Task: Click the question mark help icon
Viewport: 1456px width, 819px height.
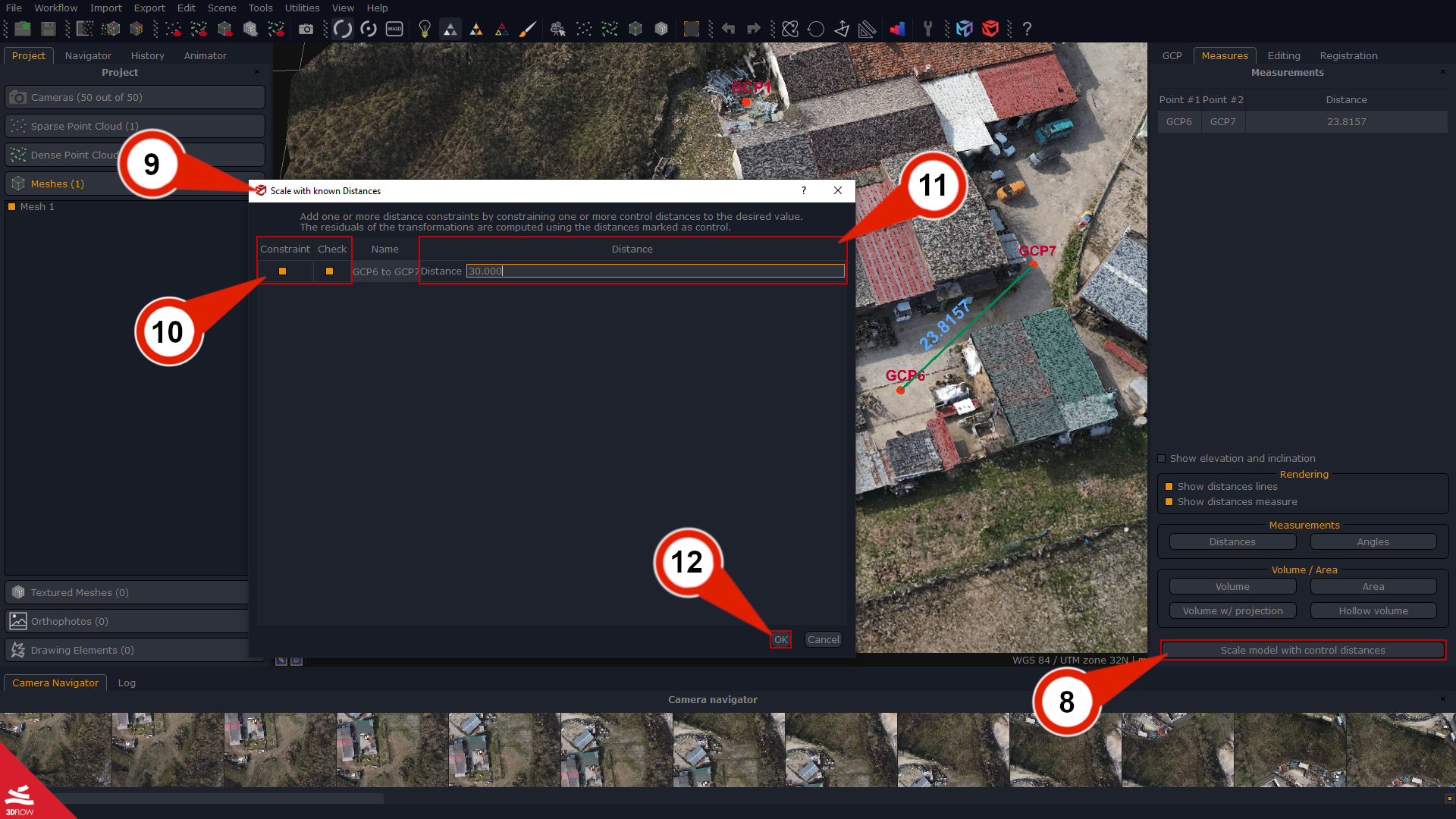Action: [x=1027, y=29]
